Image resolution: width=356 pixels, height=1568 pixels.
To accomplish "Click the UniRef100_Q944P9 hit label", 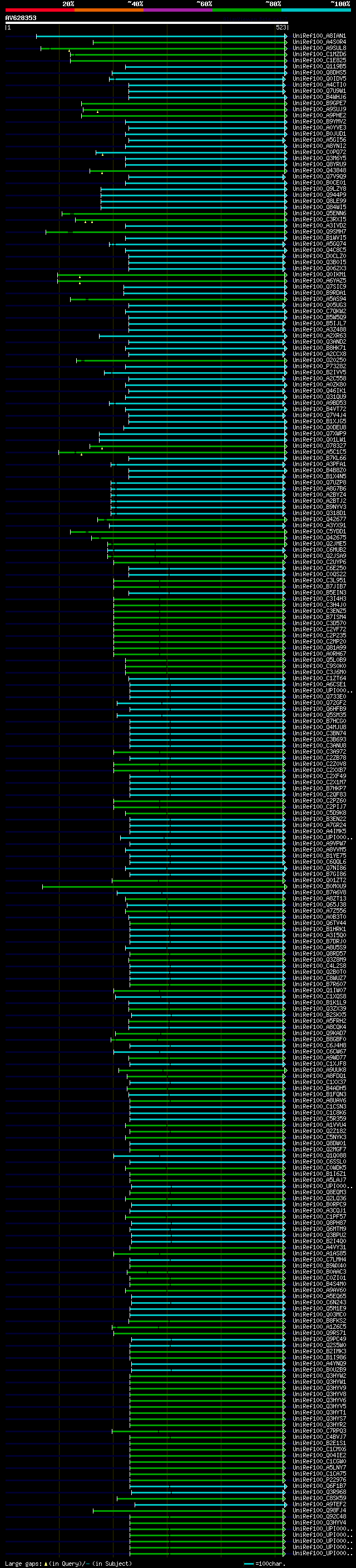I will click(319, 195).
